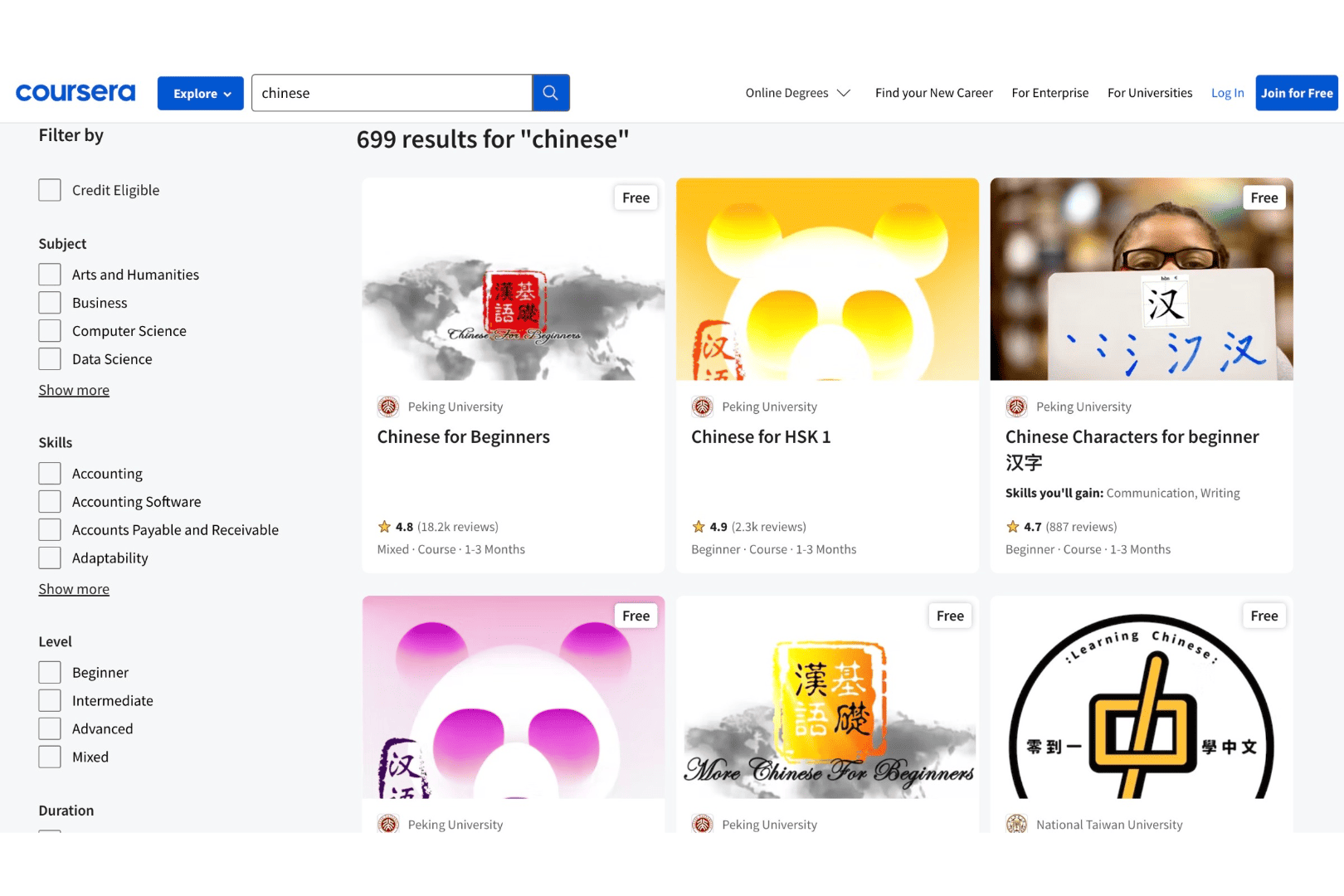Check the Advanced level filter
Viewport: 1344px width, 896px height.
click(50, 729)
